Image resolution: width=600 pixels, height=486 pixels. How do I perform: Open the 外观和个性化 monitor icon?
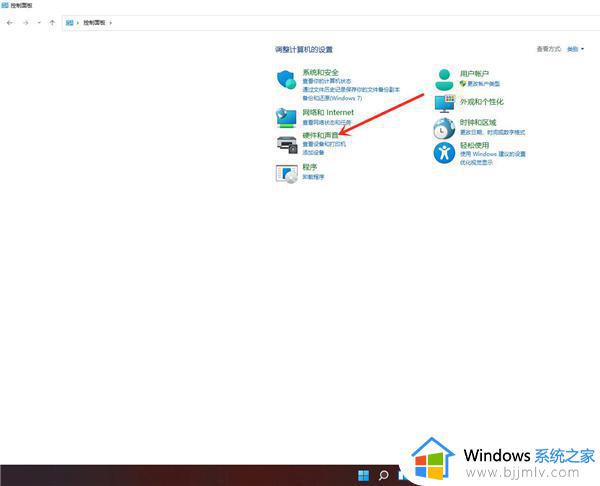(x=445, y=104)
